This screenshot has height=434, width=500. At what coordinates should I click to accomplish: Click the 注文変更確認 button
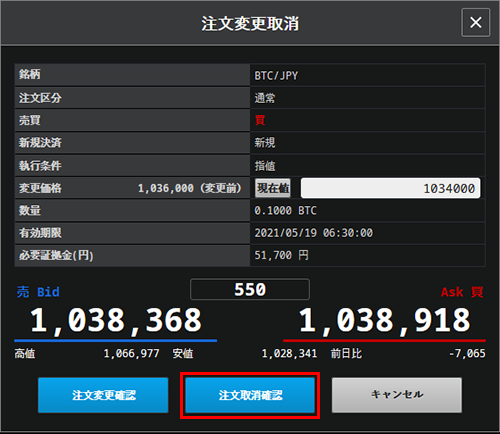pos(103,395)
